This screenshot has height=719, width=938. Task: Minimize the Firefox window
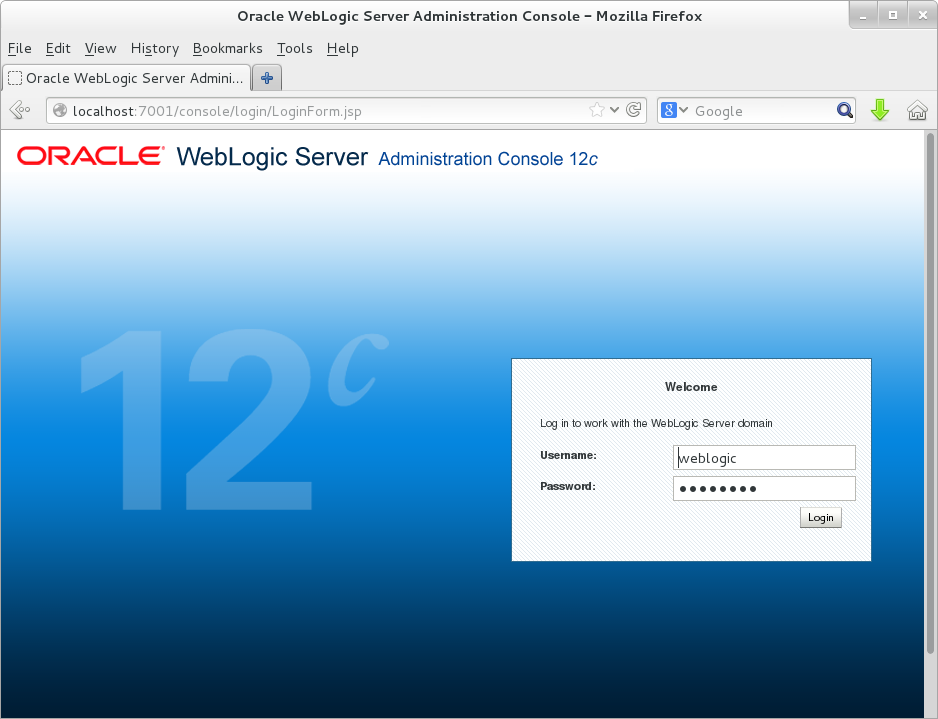tap(863, 16)
